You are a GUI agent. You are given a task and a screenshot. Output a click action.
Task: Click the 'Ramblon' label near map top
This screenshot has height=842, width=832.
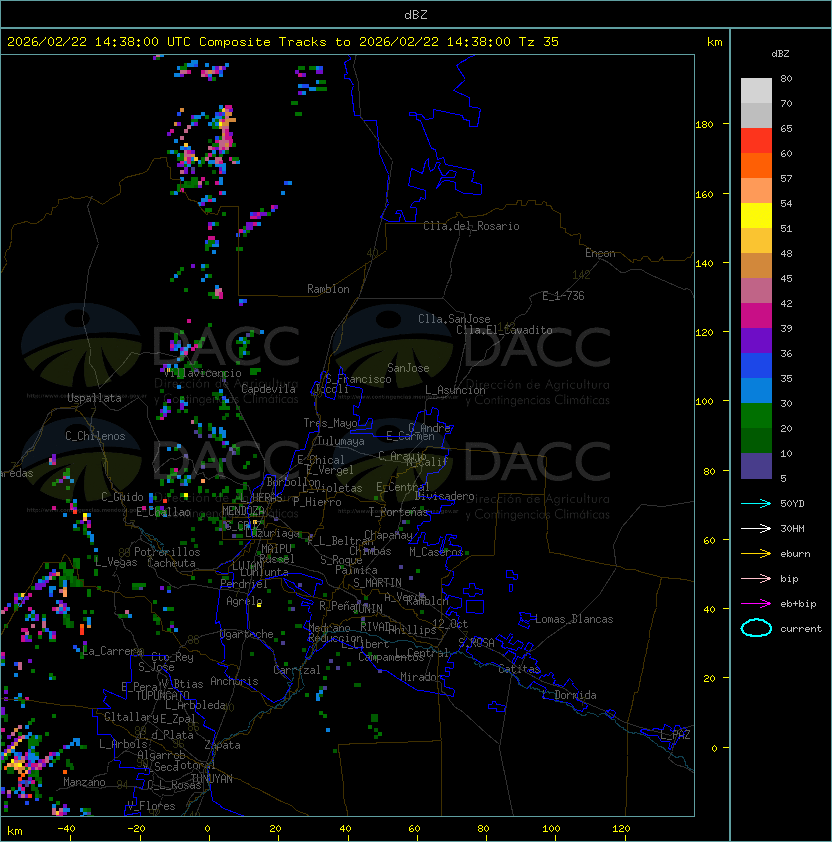click(x=328, y=289)
